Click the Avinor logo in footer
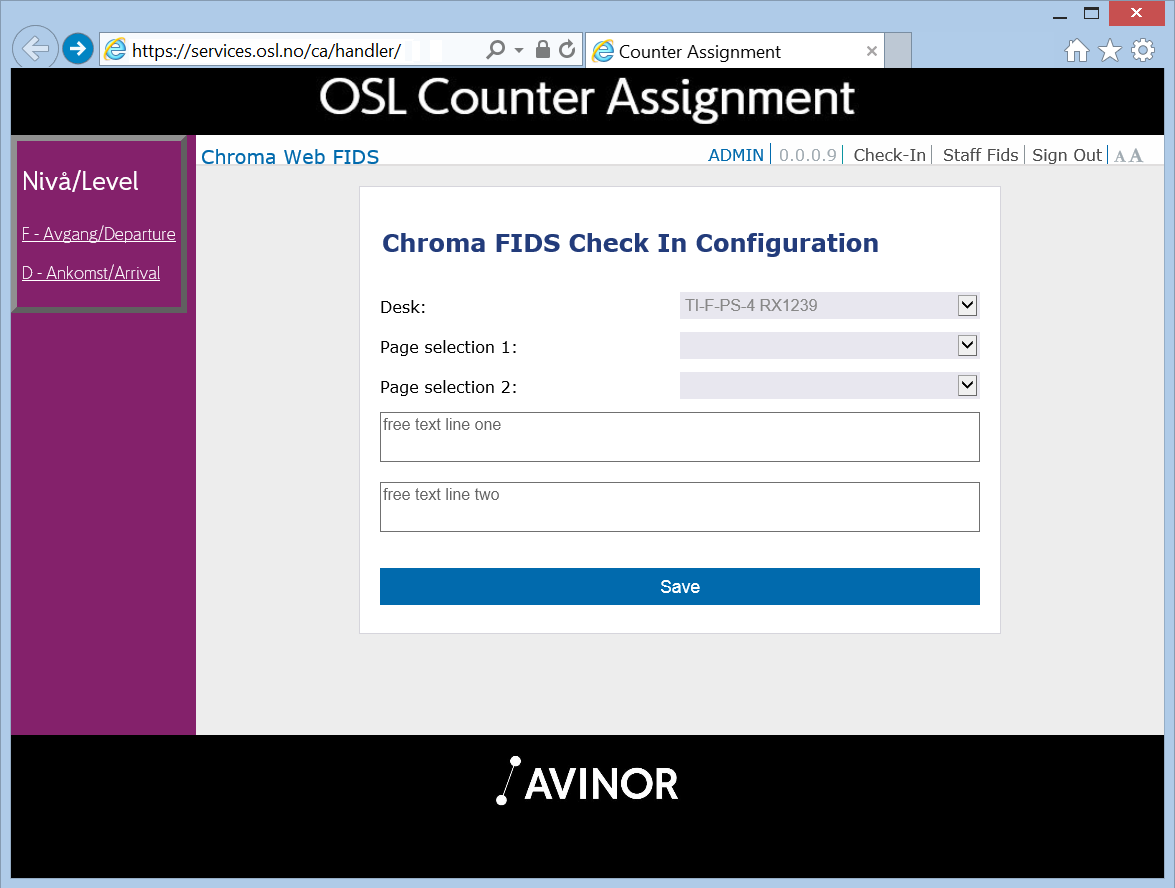 (588, 782)
